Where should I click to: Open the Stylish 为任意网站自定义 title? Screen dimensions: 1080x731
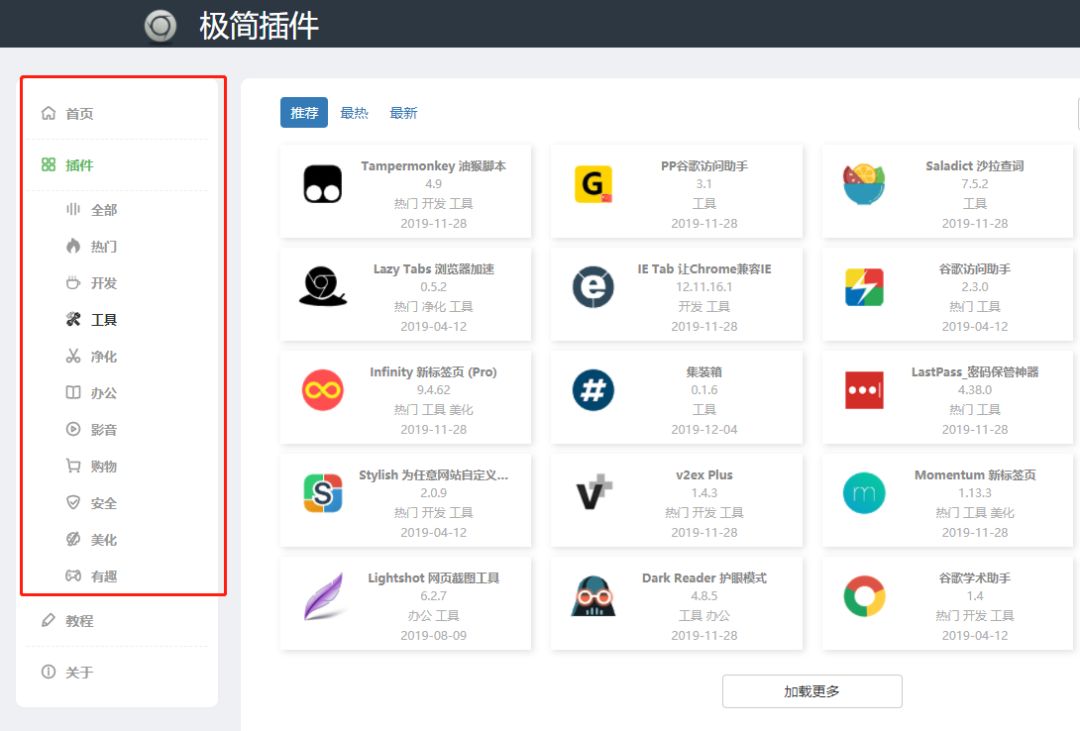pyautogui.click(x=433, y=475)
